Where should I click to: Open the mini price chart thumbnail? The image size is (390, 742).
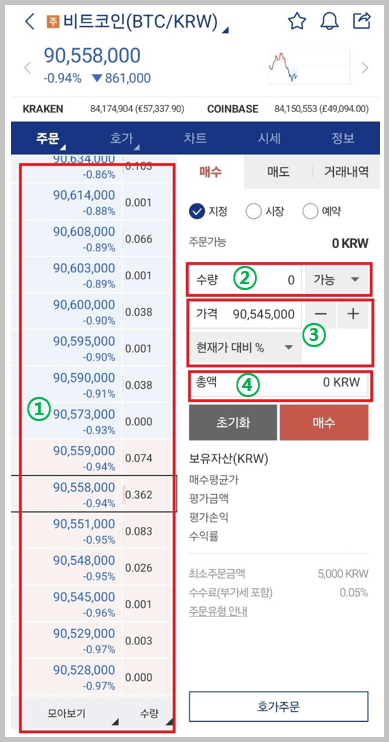click(310, 68)
